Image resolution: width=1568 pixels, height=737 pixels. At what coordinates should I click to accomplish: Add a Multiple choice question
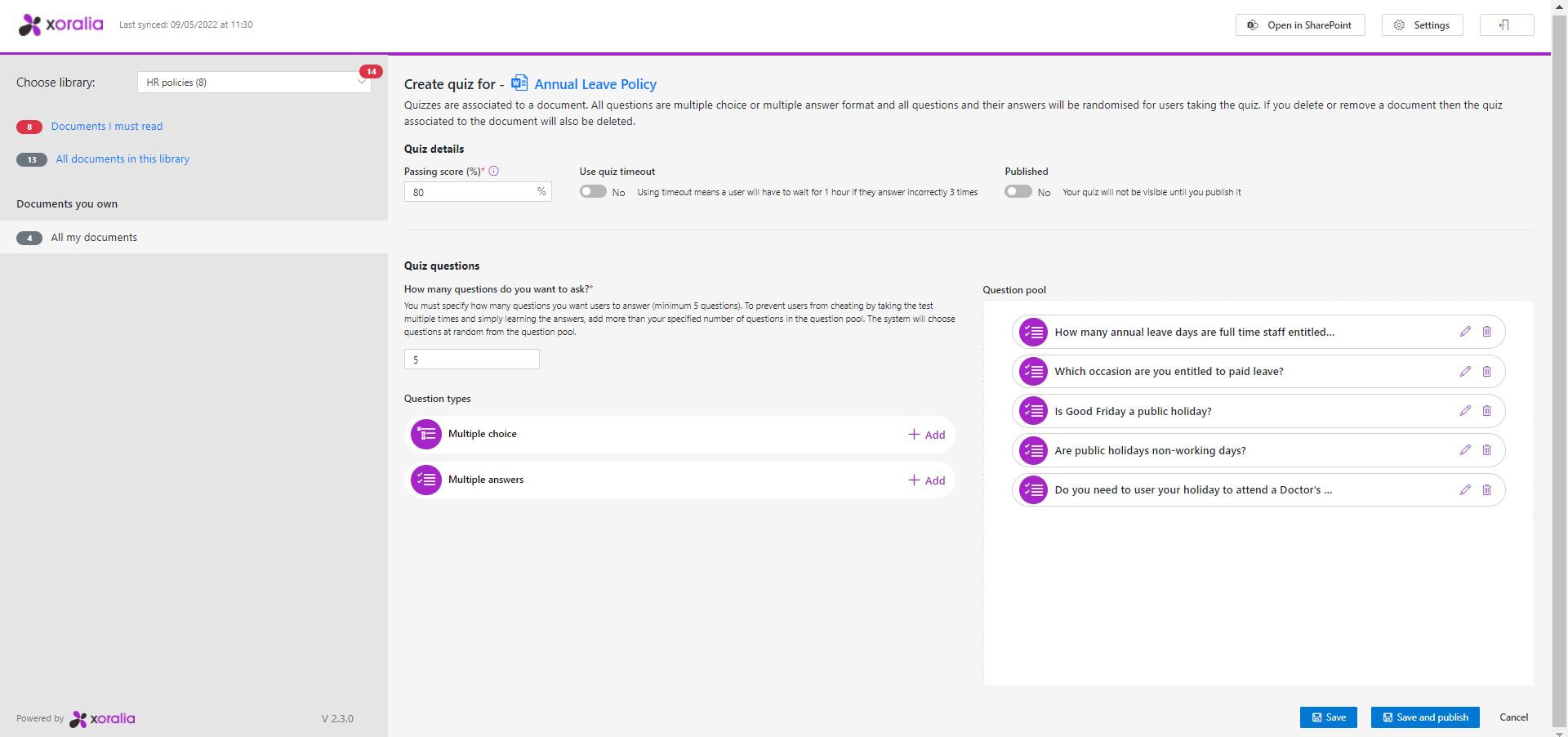(x=927, y=435)
